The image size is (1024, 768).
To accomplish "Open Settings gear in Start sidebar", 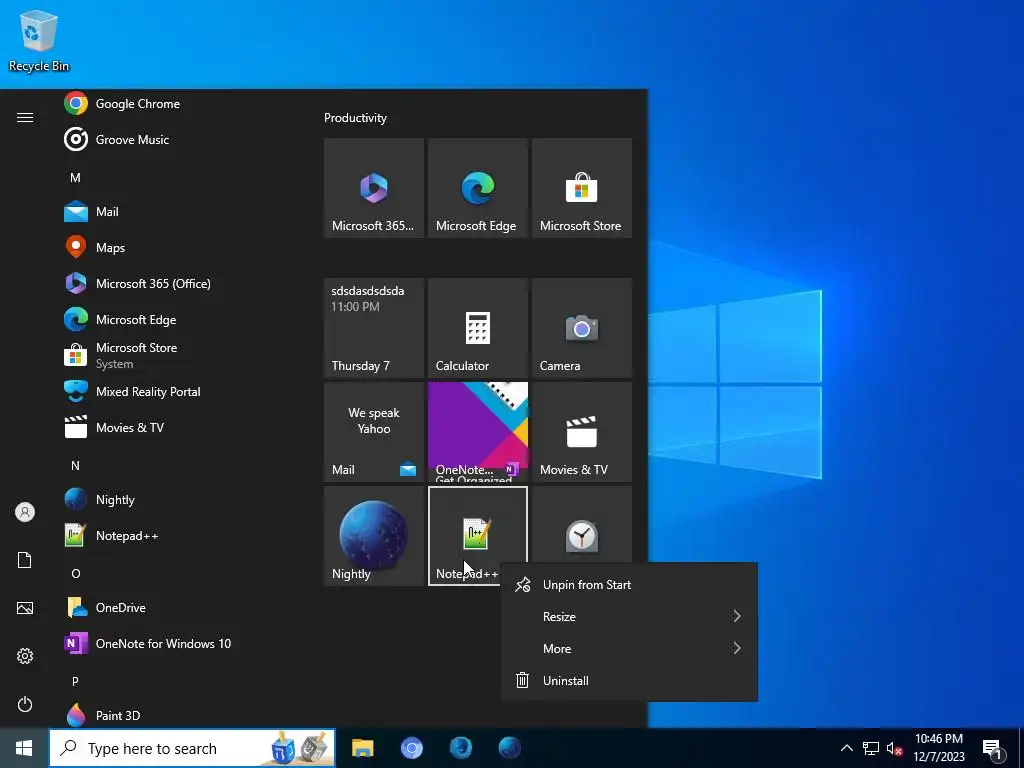I will (x=25, y=656).
